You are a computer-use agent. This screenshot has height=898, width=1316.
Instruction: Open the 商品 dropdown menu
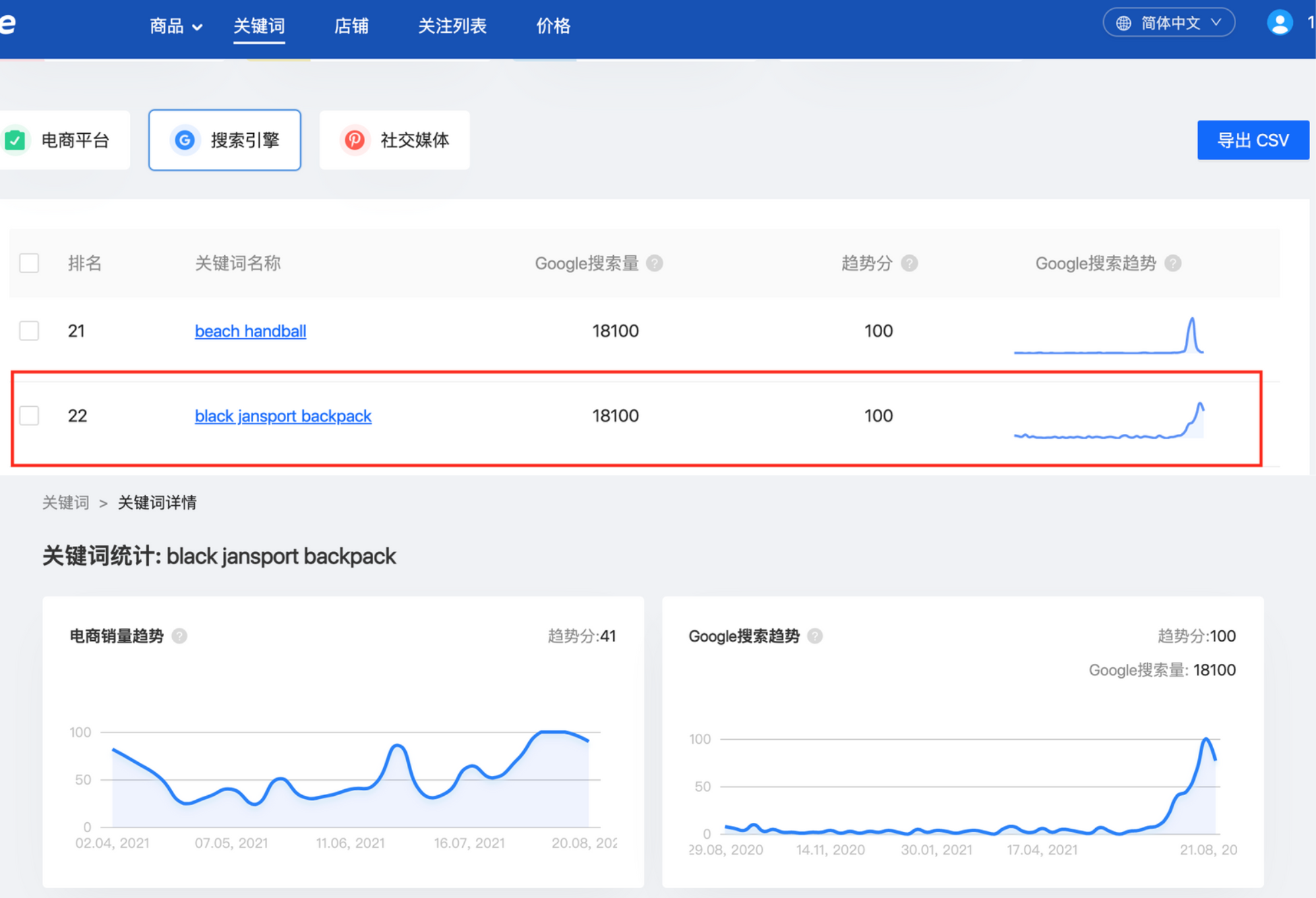click(175, 26)
